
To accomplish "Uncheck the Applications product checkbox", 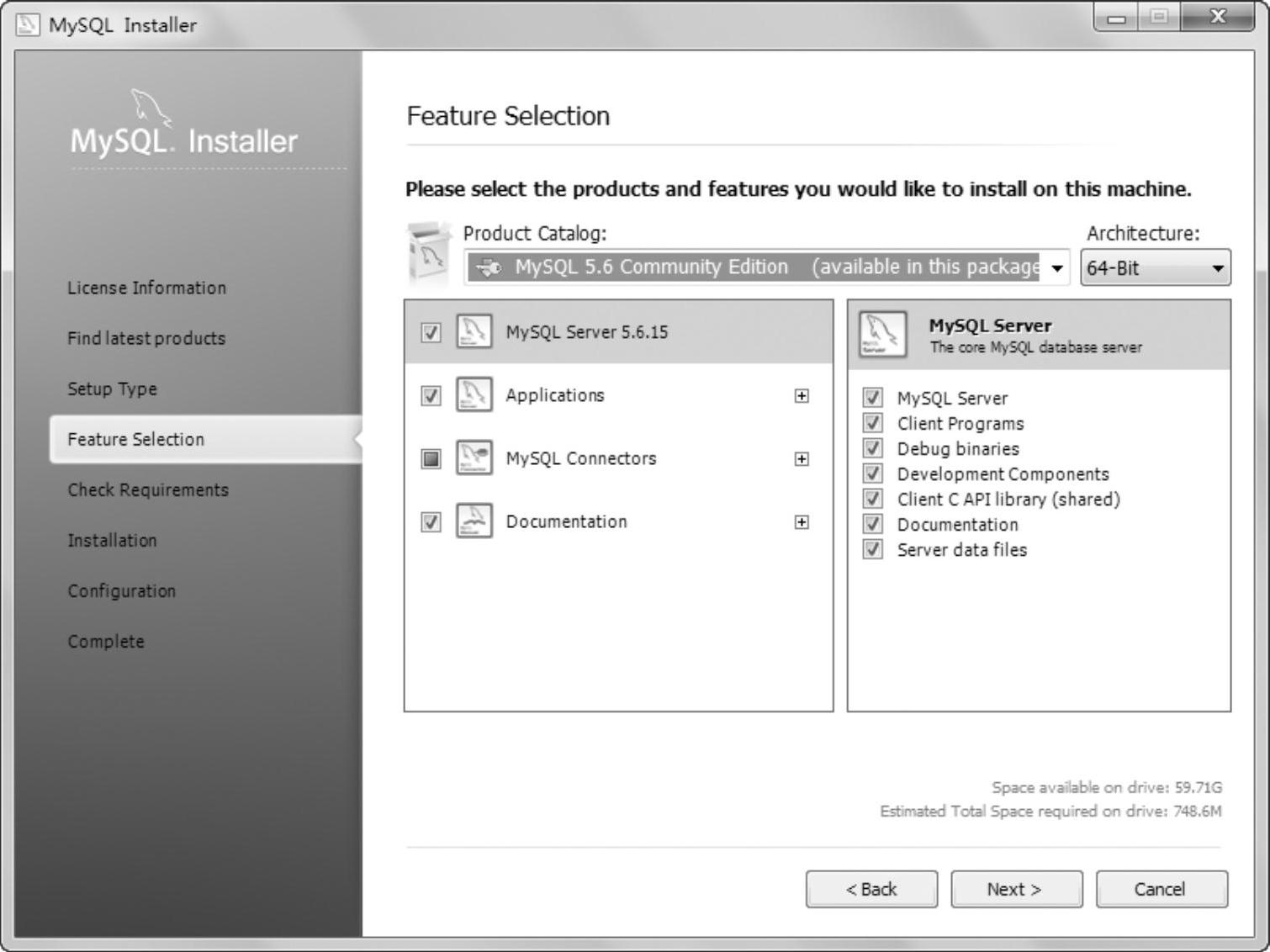I will pos(431,395).
